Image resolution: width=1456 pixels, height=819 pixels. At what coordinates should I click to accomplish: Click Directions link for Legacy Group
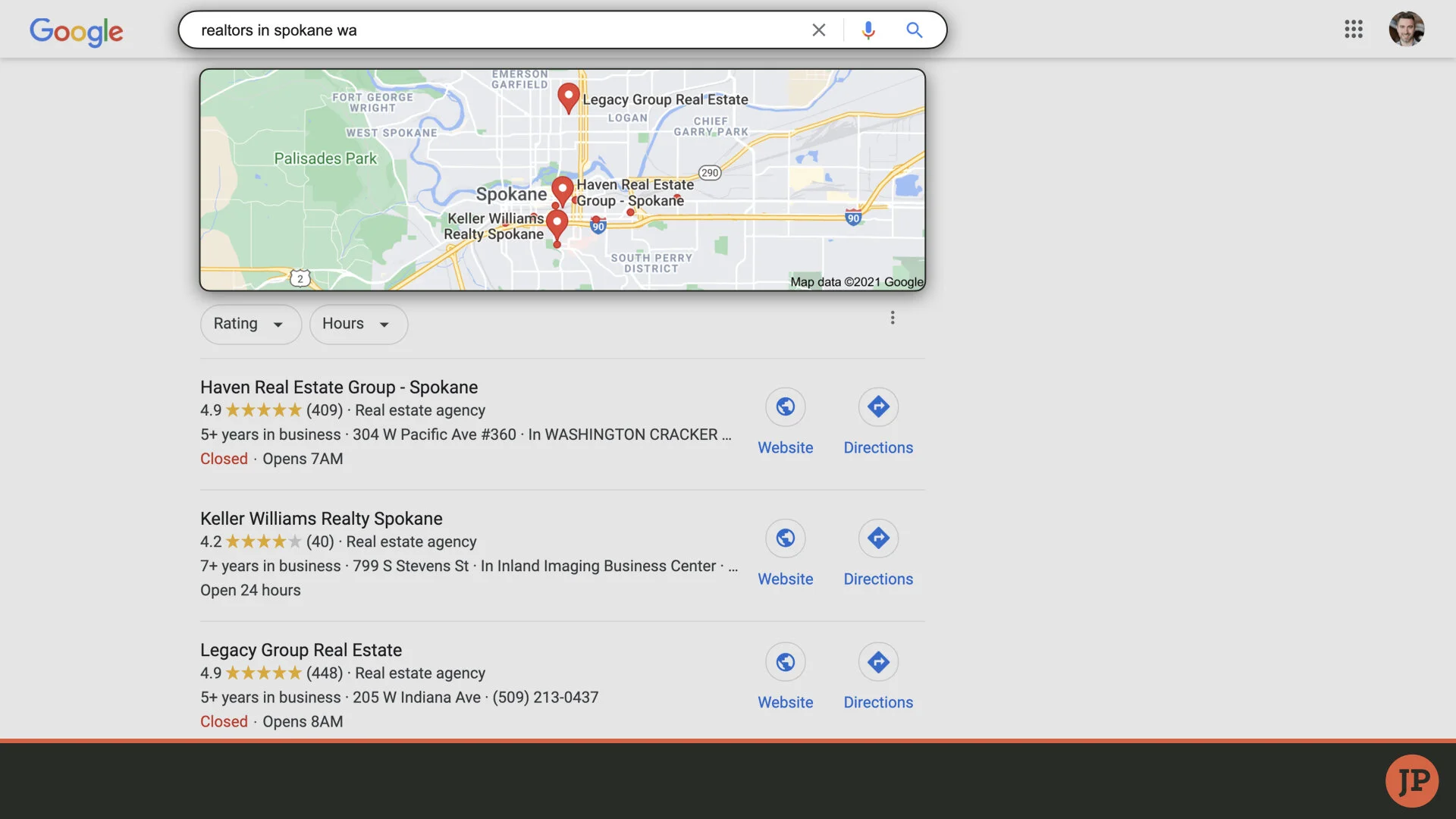878,702
